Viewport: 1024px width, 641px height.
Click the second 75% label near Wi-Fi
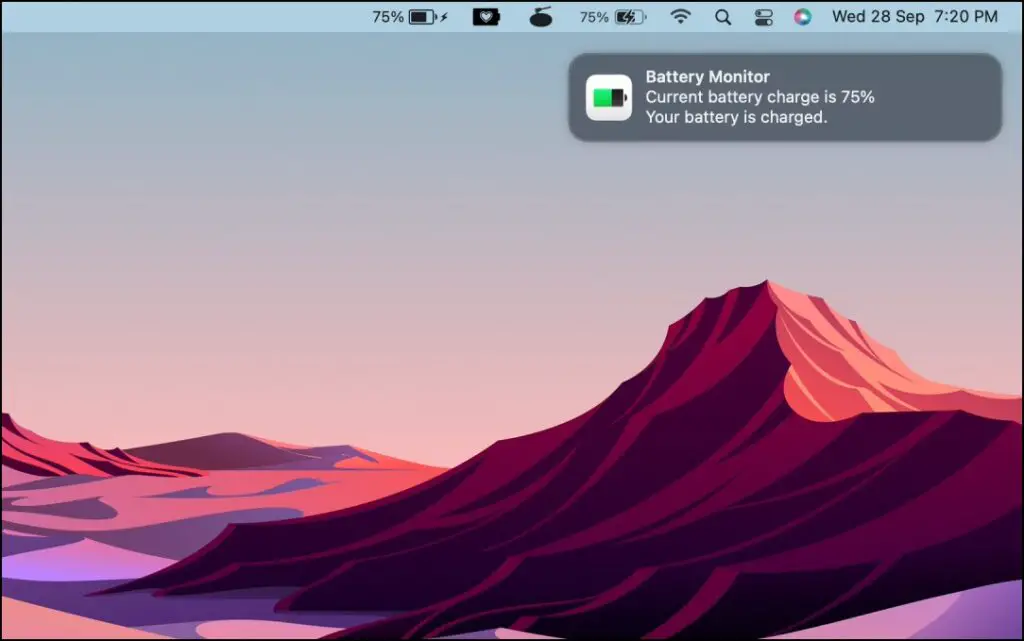(x=594, y=17)
